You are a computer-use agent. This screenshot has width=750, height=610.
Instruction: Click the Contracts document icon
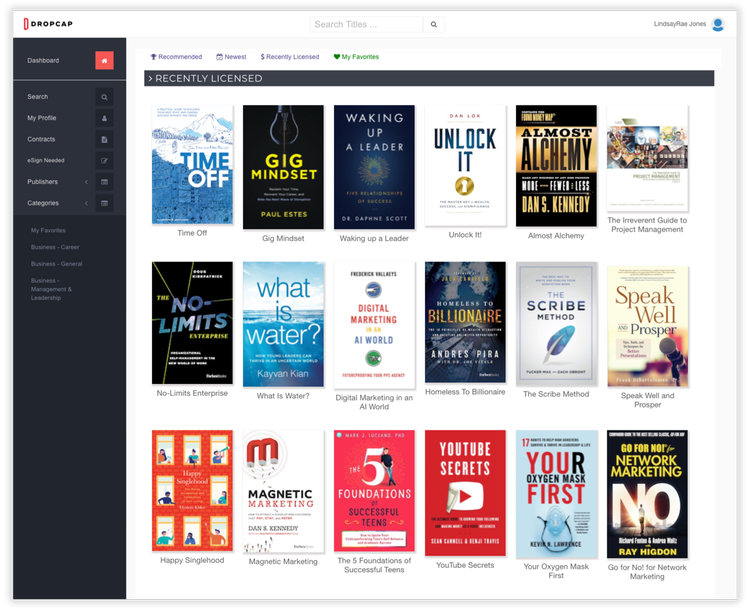tap(104, 139)
